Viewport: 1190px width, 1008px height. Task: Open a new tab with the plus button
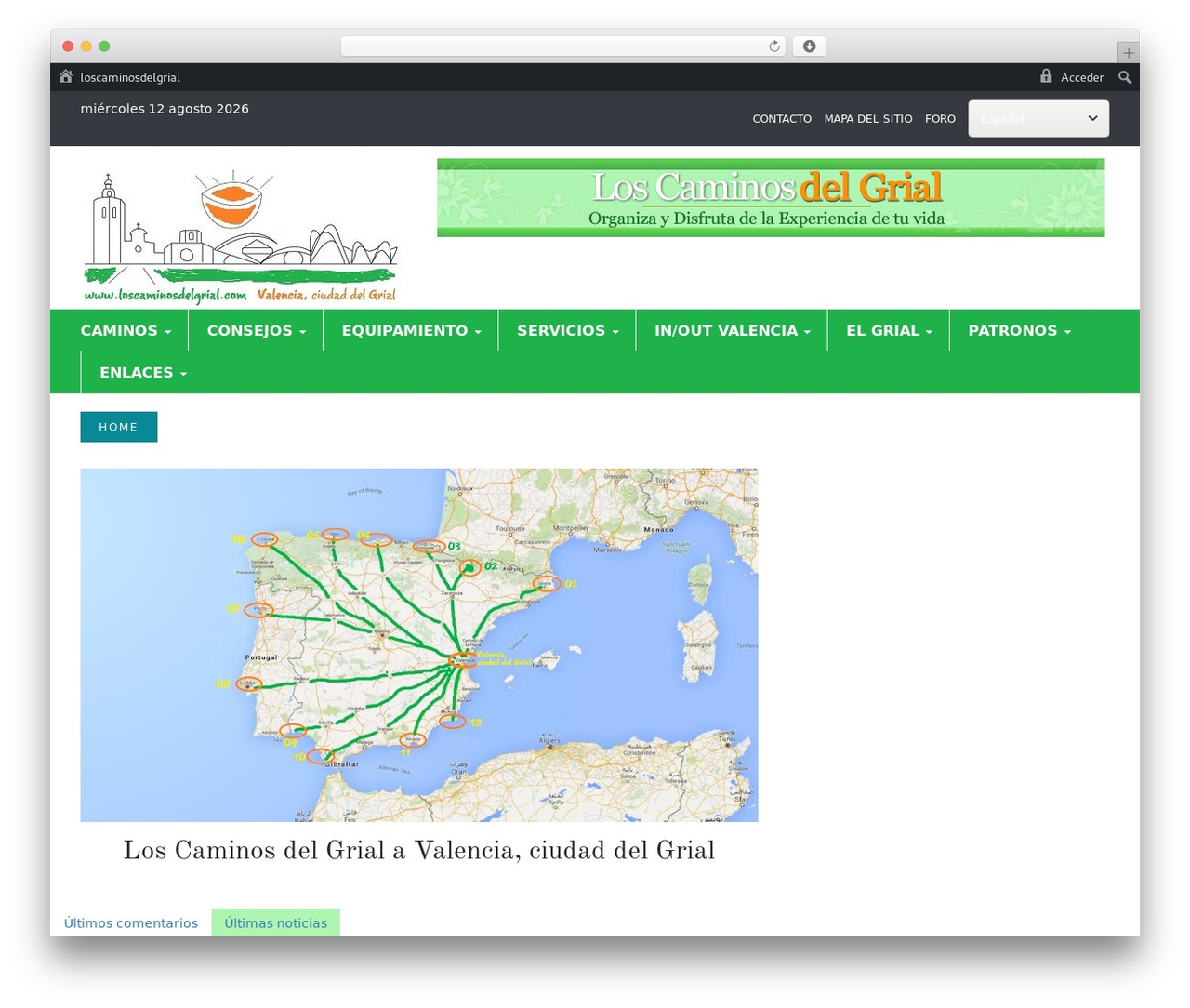[x=1128, y=53]
